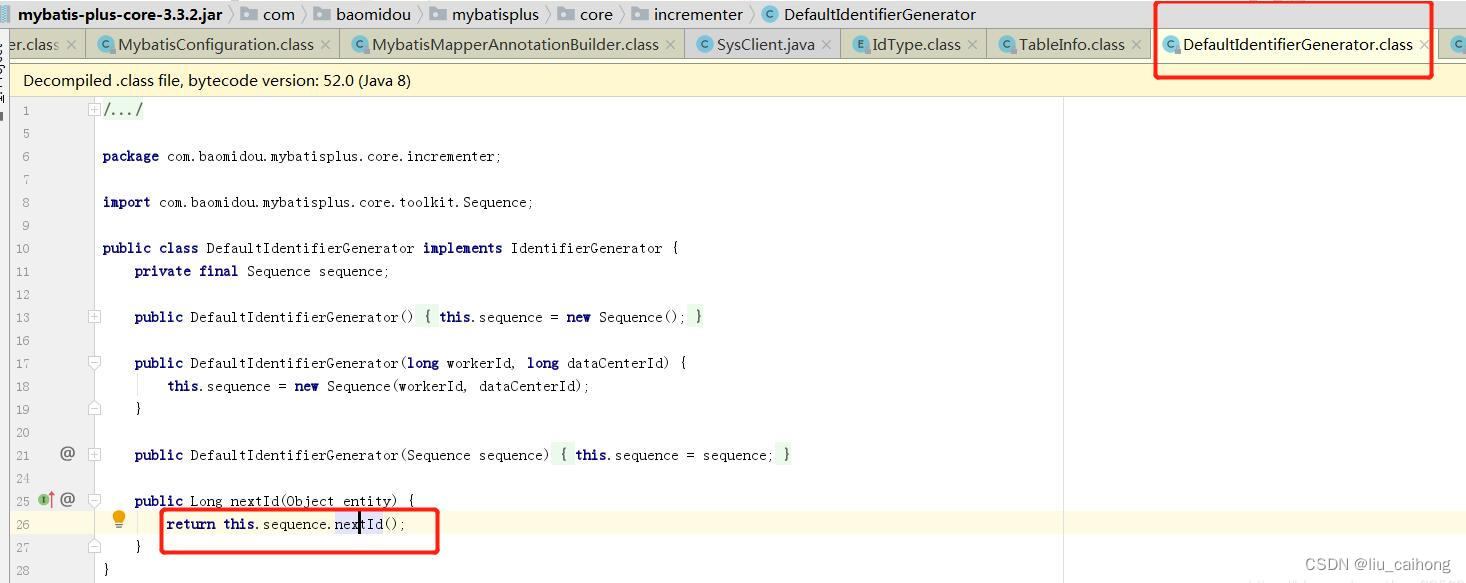Collapse the nextId method on line 25
This screenshot has height=583, width=1466.
tap(94, 500)
